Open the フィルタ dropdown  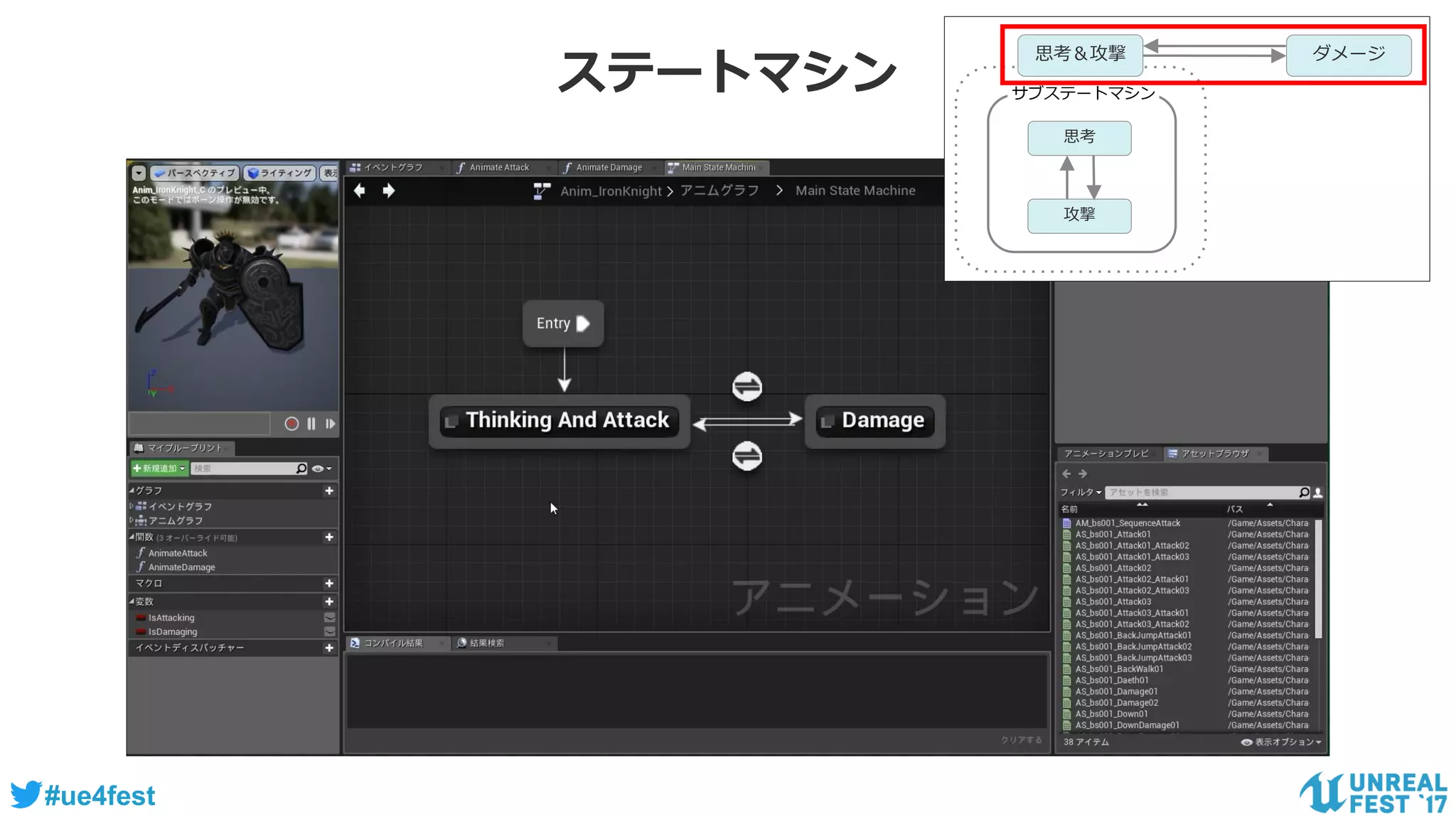(x=1081, y=492)
